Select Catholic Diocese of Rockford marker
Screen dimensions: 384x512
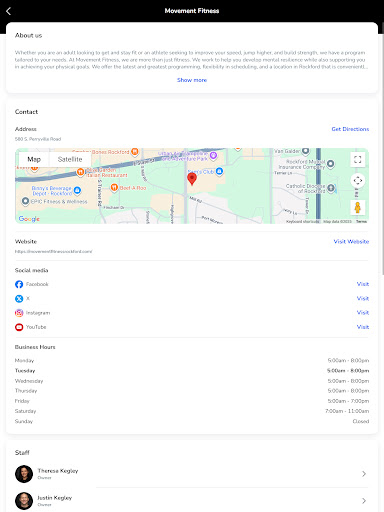[331, 188]
